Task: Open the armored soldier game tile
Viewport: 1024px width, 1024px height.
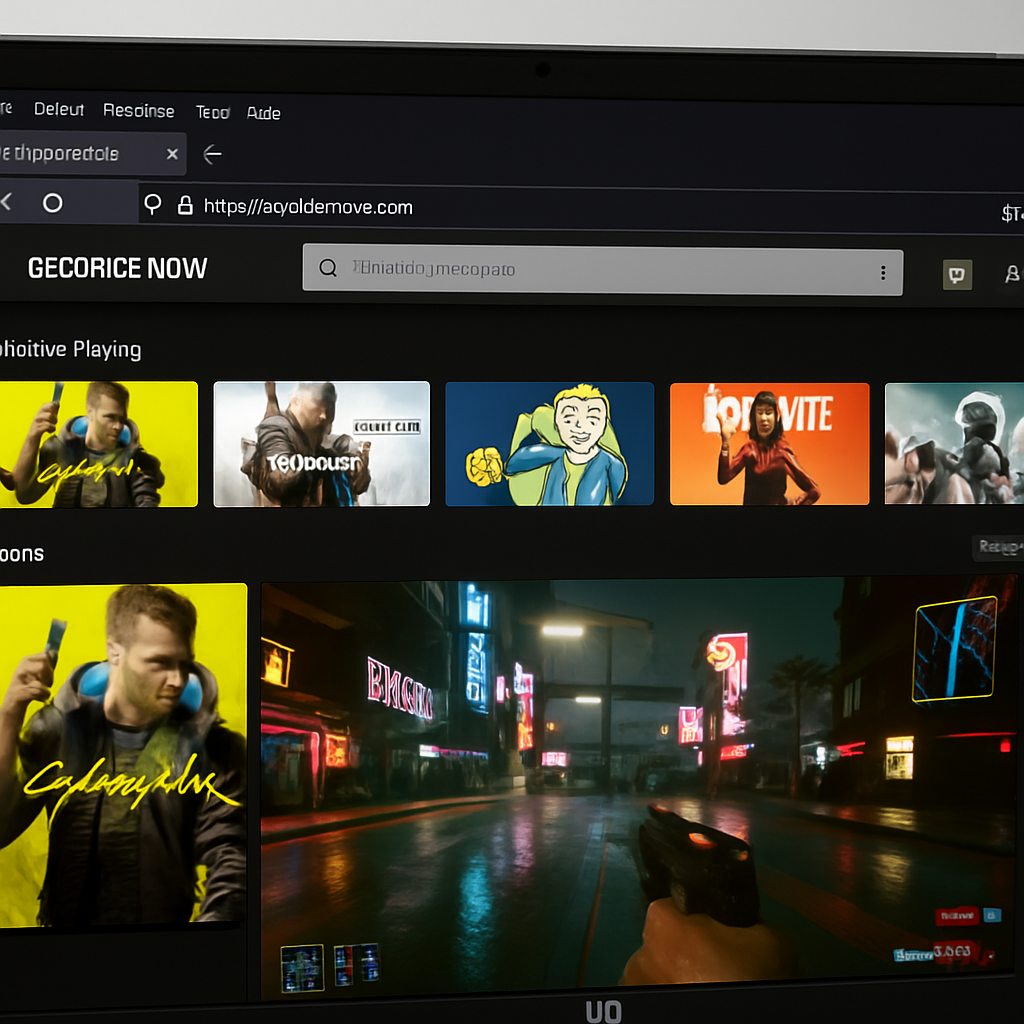Action: click(x=954, y=444)
